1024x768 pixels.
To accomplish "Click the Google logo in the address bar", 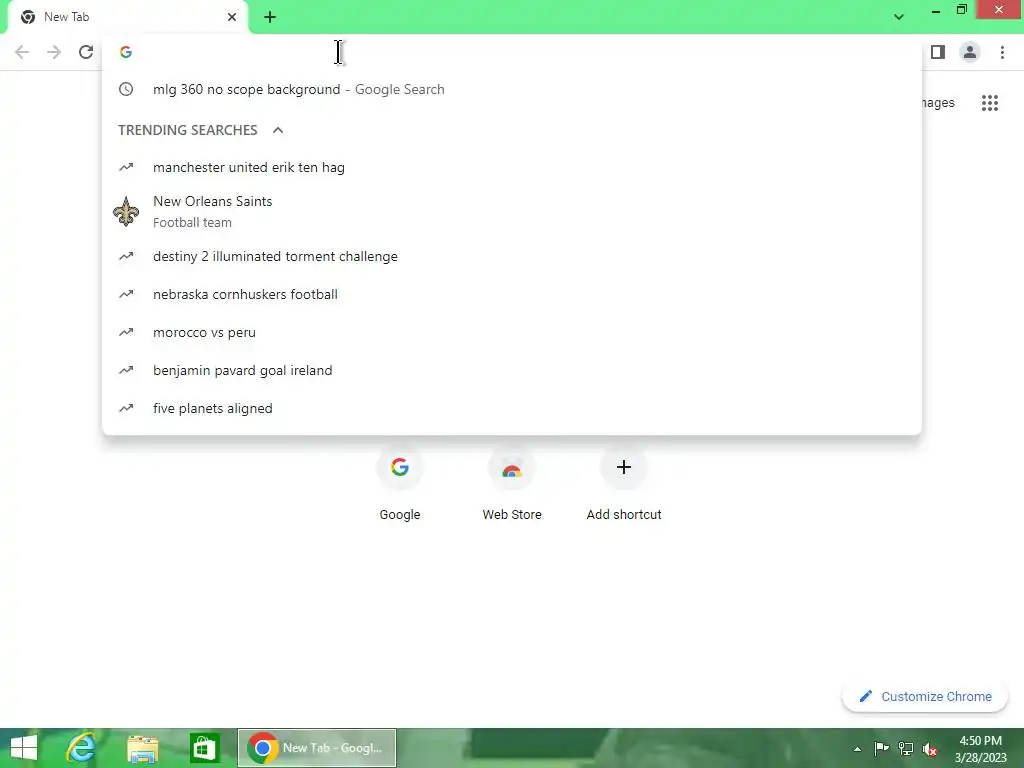I will [x=126, y=52].
